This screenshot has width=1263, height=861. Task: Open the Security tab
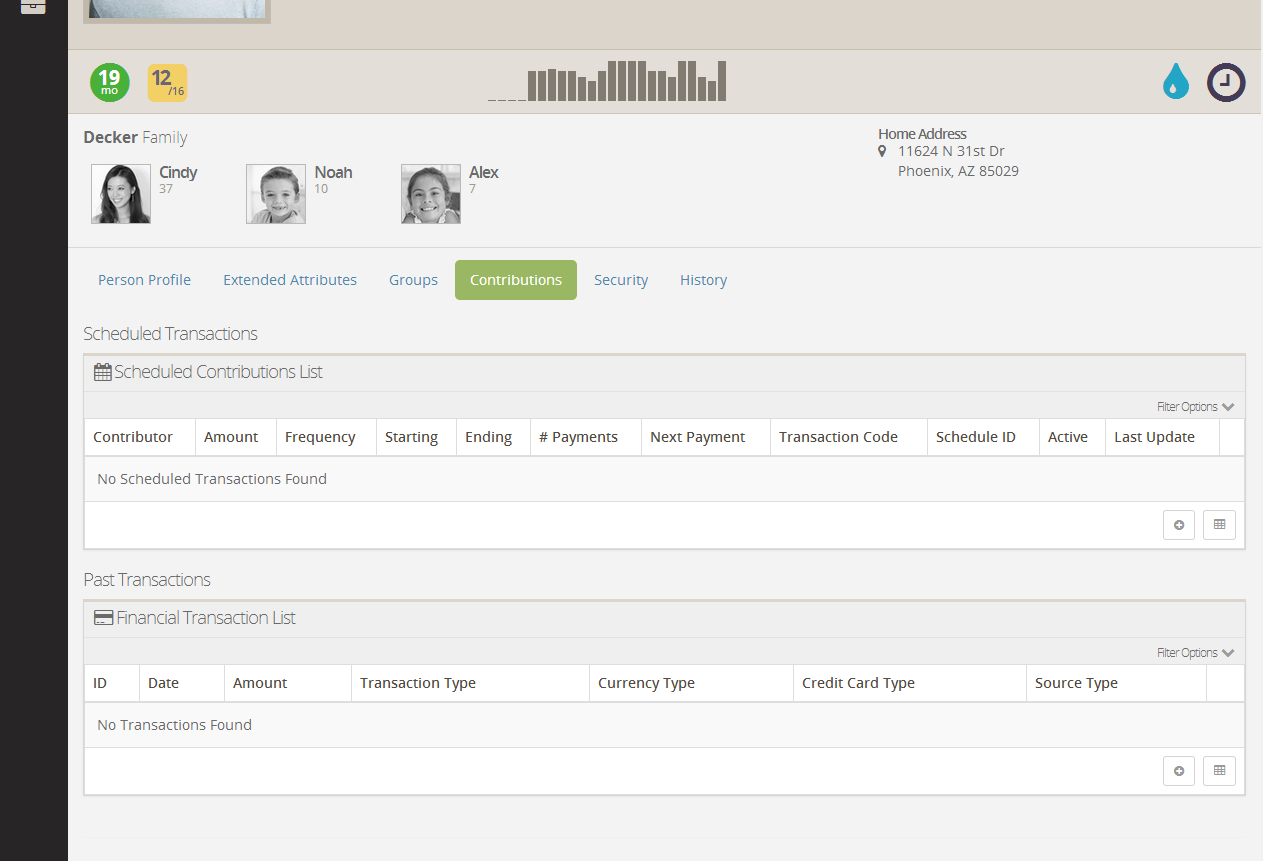621,280
